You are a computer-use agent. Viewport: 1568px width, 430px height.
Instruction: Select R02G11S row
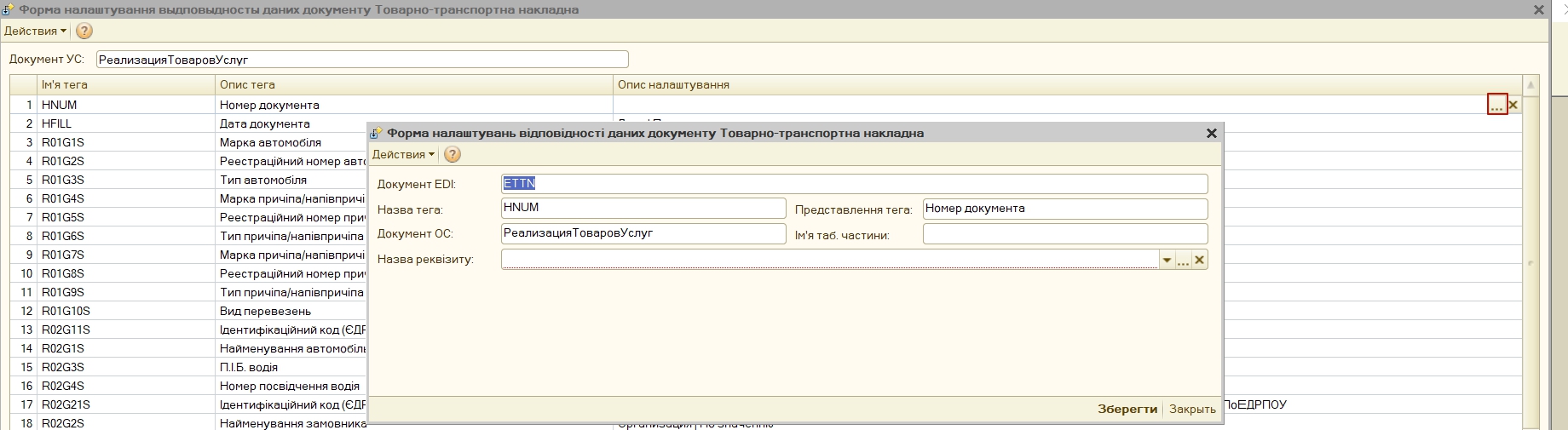(126, 330)
